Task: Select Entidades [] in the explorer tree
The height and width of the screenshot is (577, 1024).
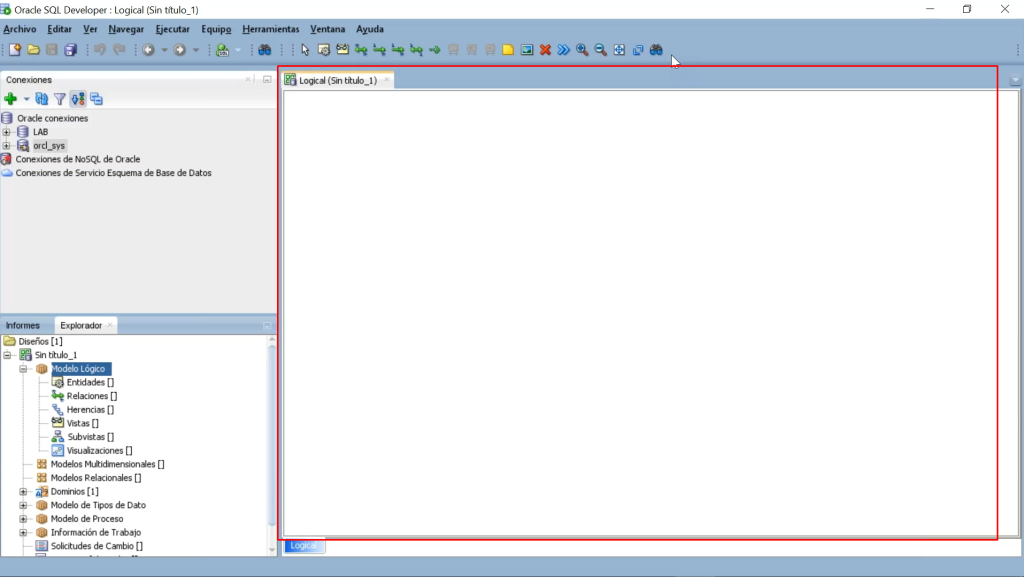Action: 90,382
